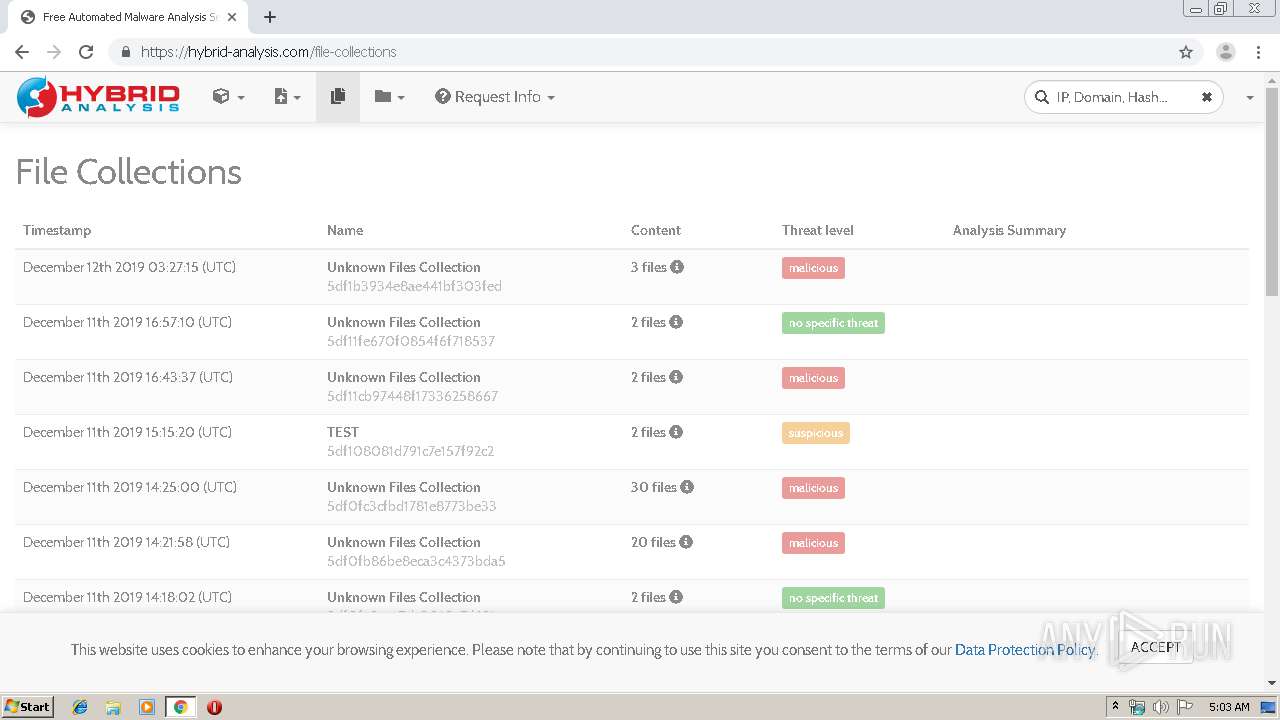Click the suspicious threat badge
Screen dimensions: 1280x720
(x=816, y=433)
